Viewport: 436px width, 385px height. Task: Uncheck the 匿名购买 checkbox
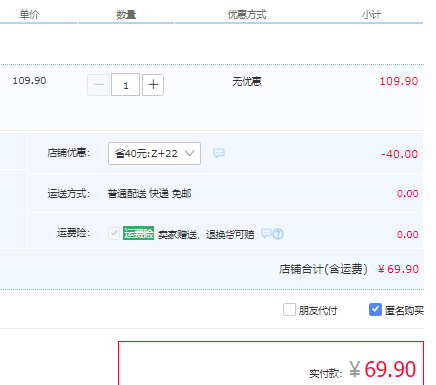point(375,310)
